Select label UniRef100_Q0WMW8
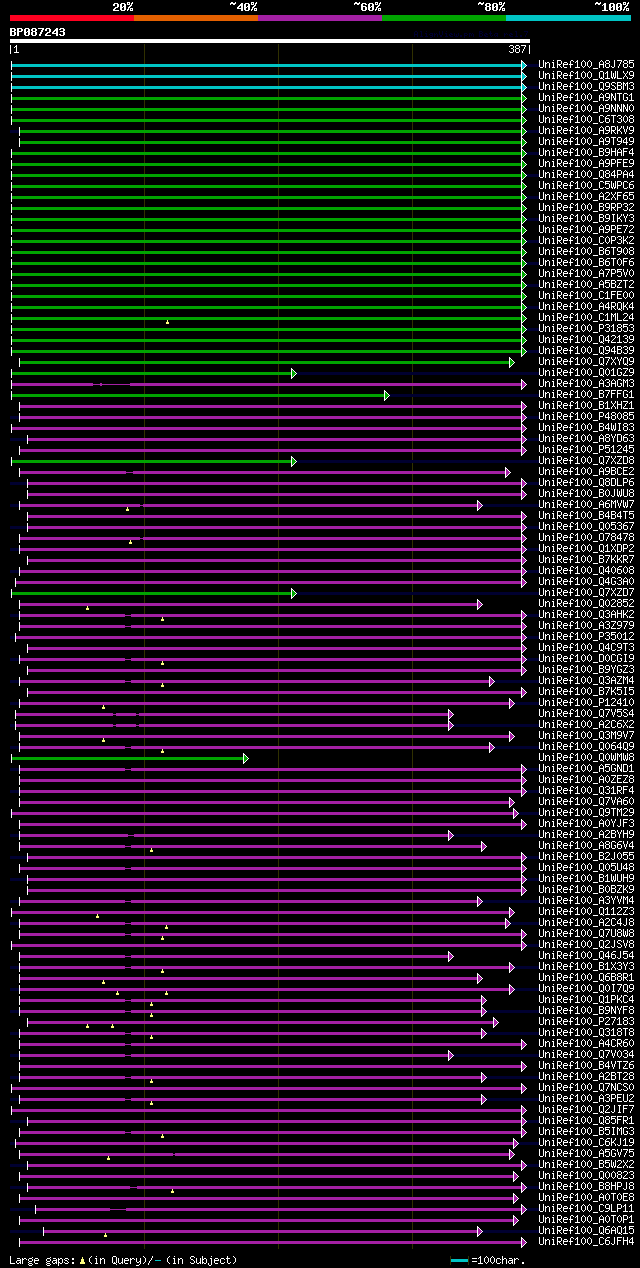Screen dimensions: 640x1268 click(586, 757)
